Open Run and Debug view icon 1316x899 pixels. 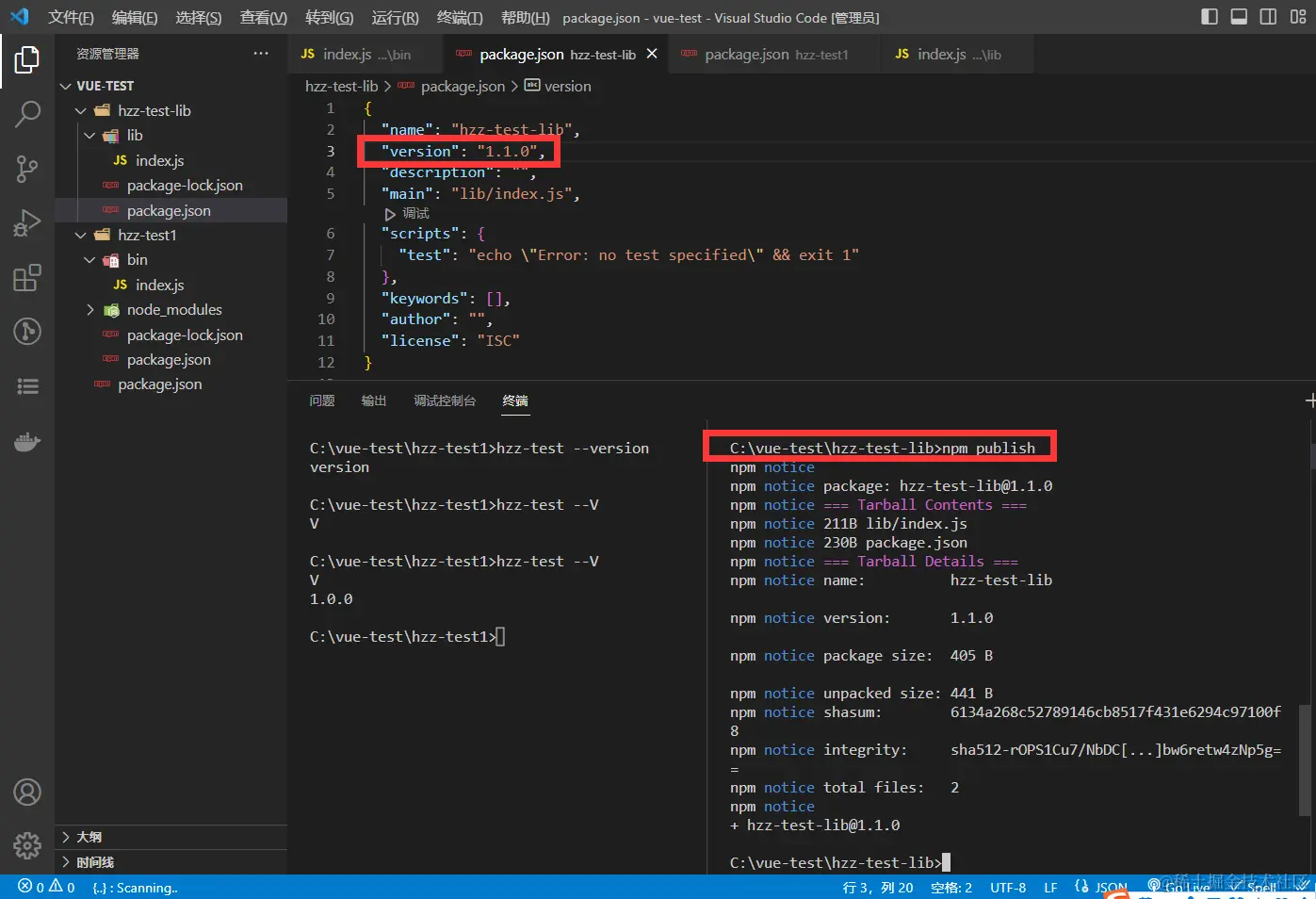click(27, 223)
